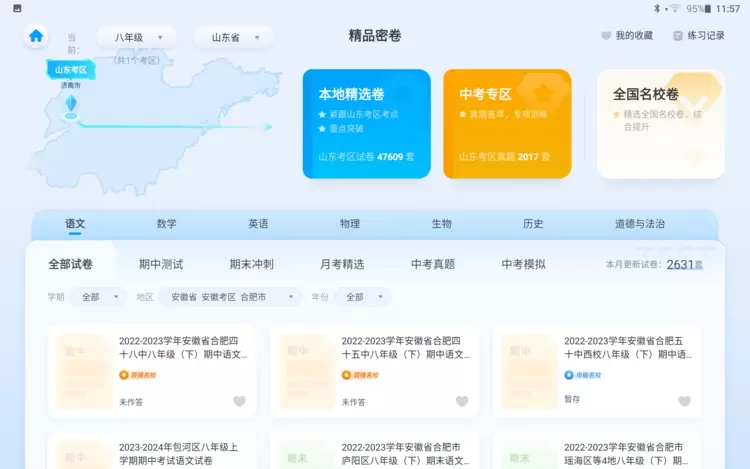The height and width of the screenshot is (469, 750).
Task: Open the 地区 安徽省 合肥市 dropdown
Action: pyautogui.click(x=232, y=297)
